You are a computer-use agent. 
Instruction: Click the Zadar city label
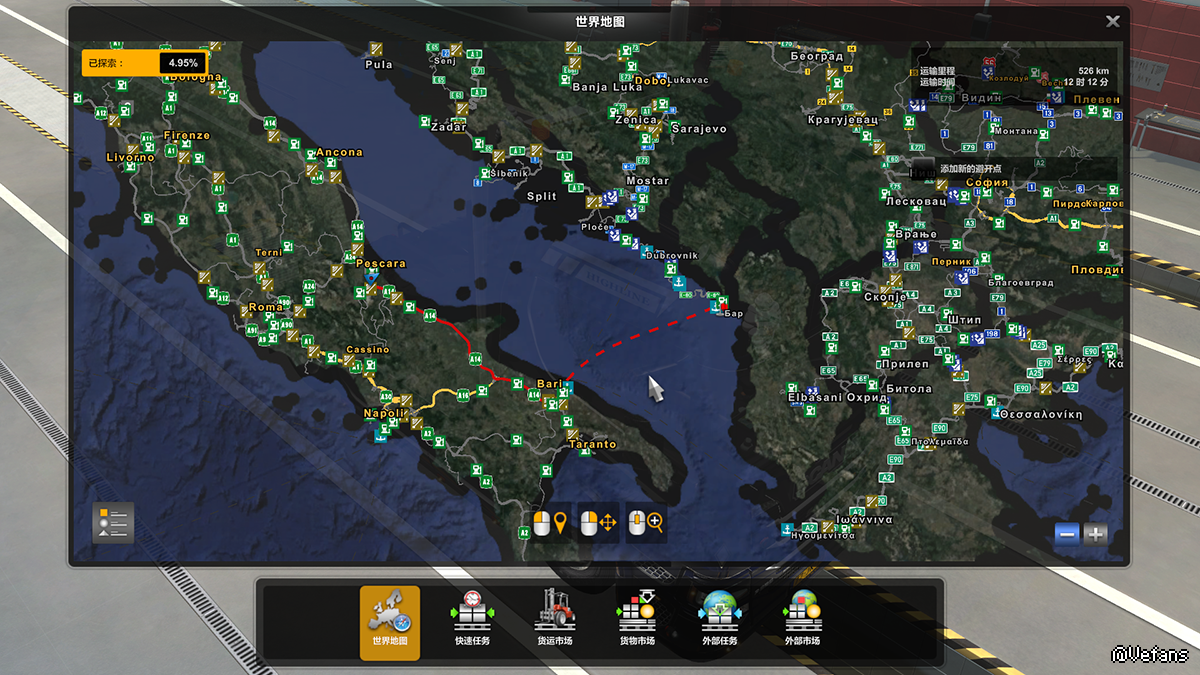(448, 127)
